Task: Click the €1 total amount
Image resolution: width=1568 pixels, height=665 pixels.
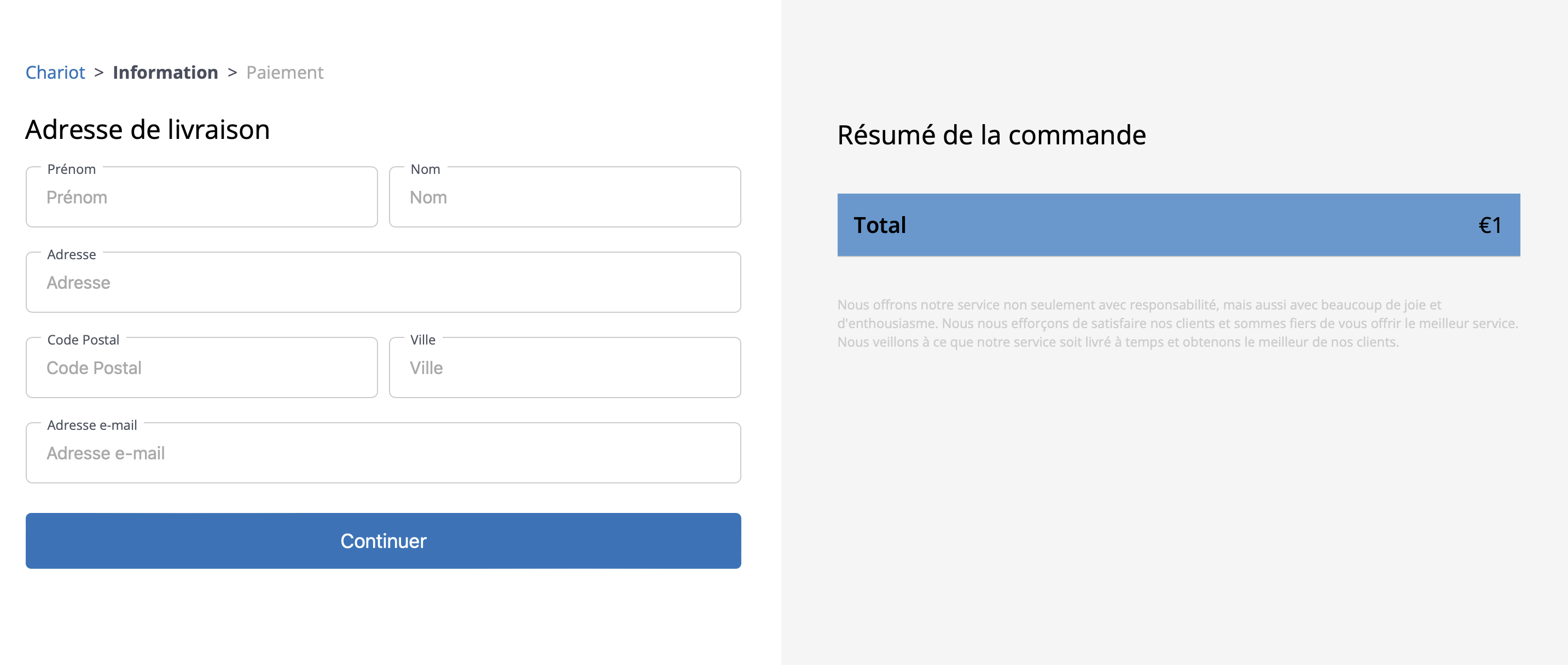Action: (x=1489, y=225)
